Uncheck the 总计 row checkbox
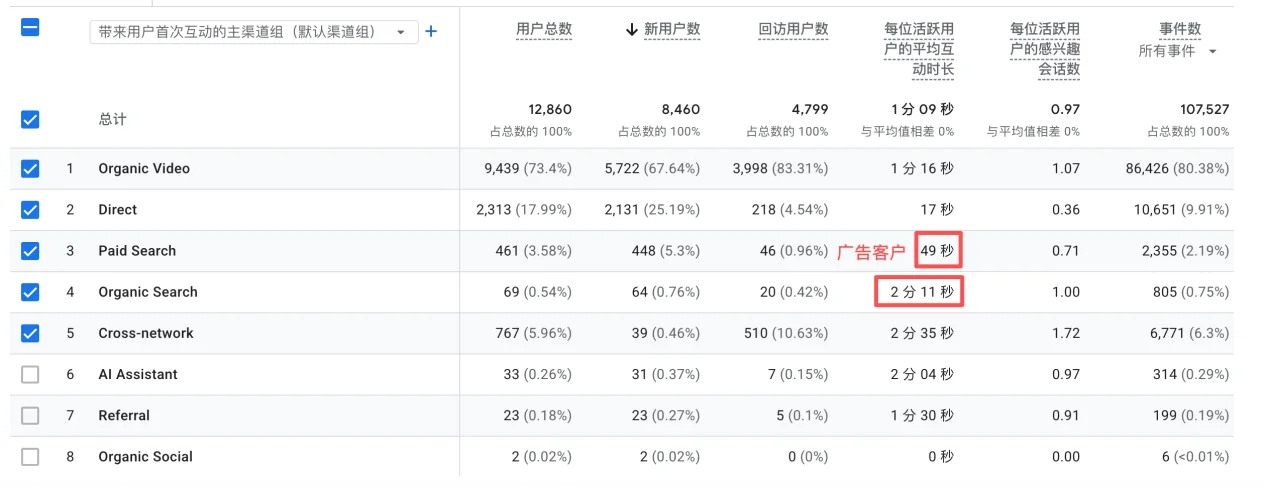 click(x=30, y=119)
